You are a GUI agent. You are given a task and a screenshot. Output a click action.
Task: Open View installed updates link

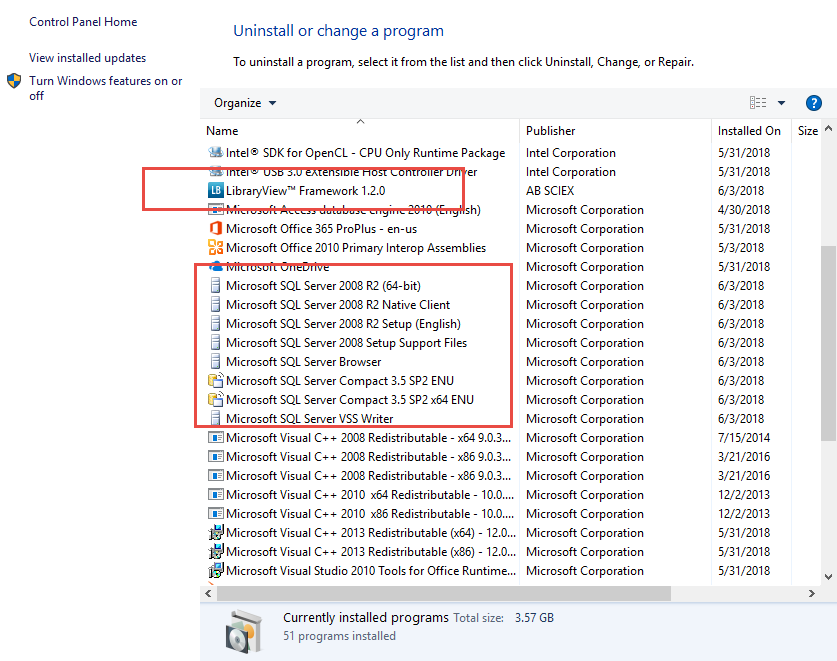point(88,58)
